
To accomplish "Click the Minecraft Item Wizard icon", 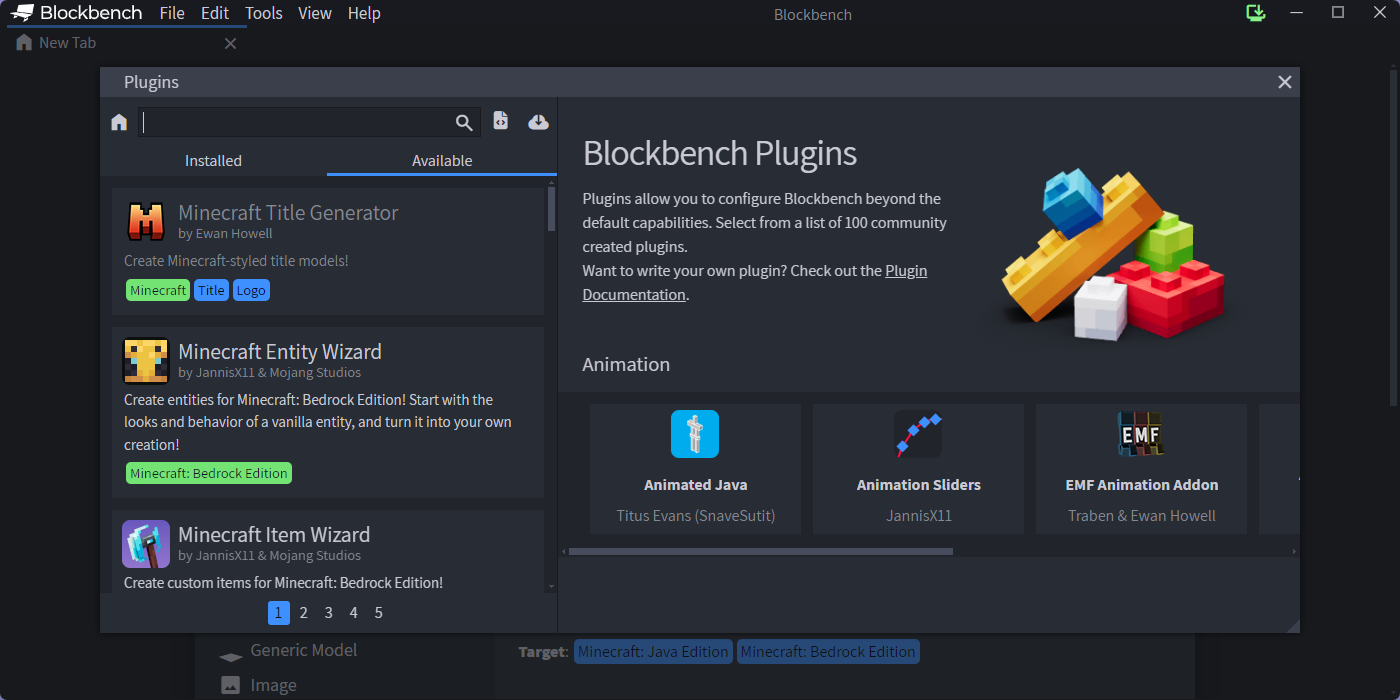I will [146, 544].
